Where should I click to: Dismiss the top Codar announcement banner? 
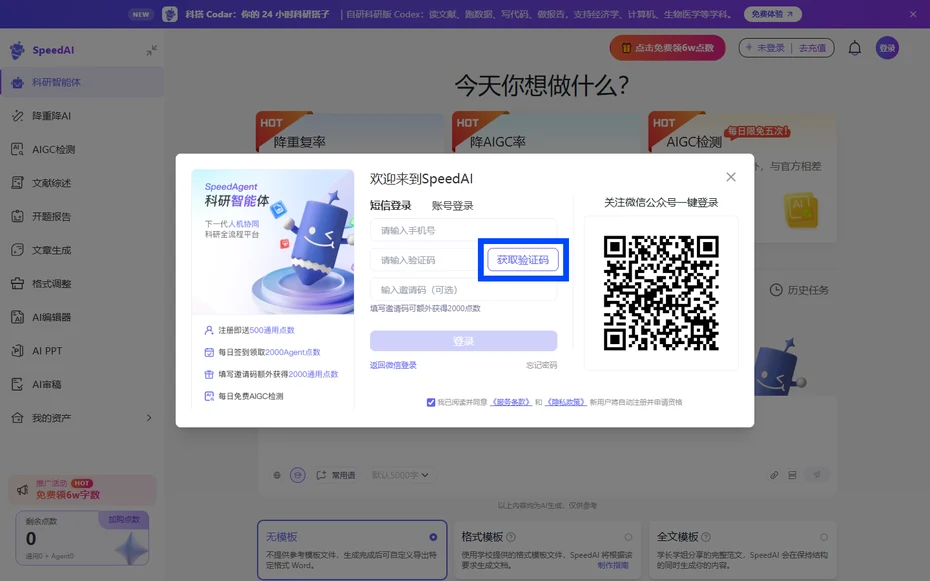coord(913,14)
